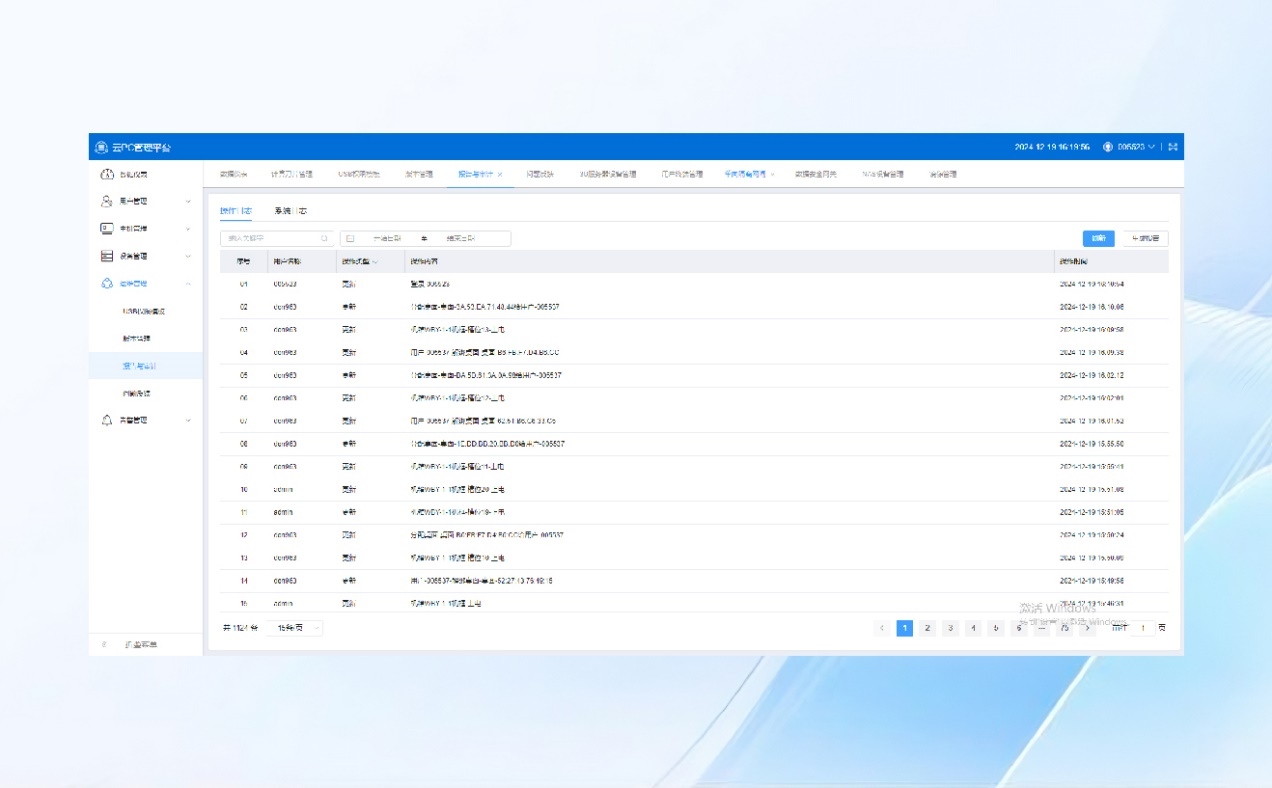
Task: Click the pagination ellipsis to skip pages
Action: (1041, 628)
